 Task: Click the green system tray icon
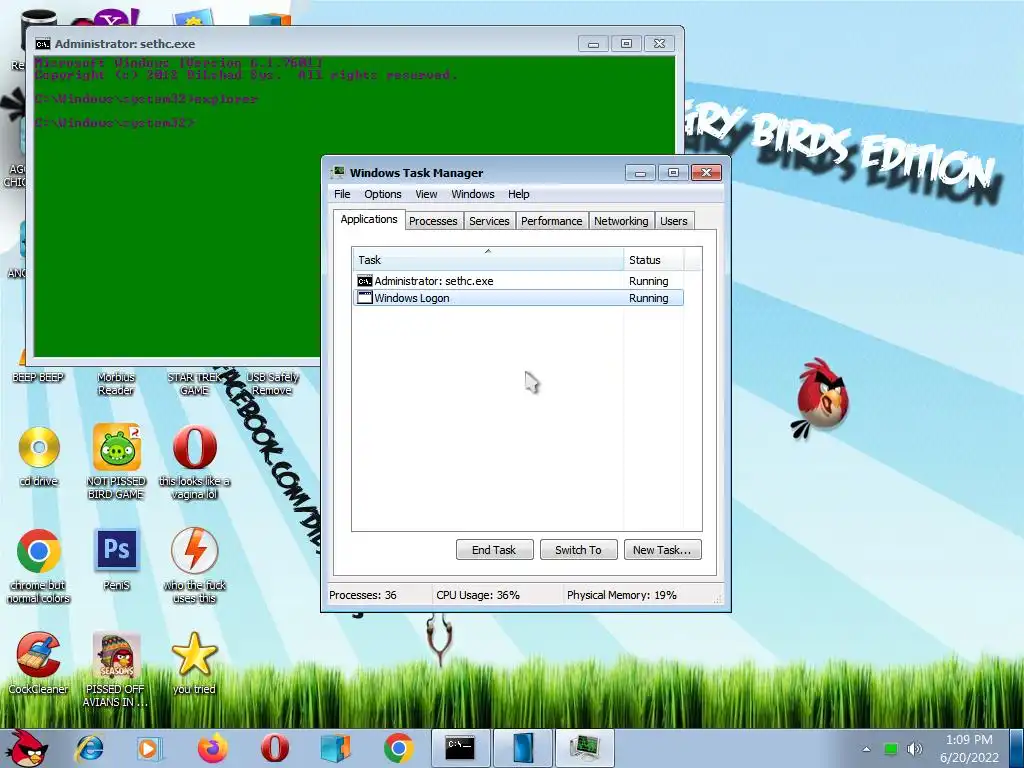tap(890, 749)
